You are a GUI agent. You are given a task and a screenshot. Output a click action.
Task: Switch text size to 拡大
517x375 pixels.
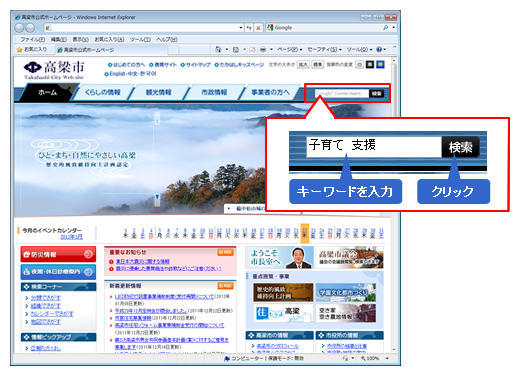(x=303, y=65)
